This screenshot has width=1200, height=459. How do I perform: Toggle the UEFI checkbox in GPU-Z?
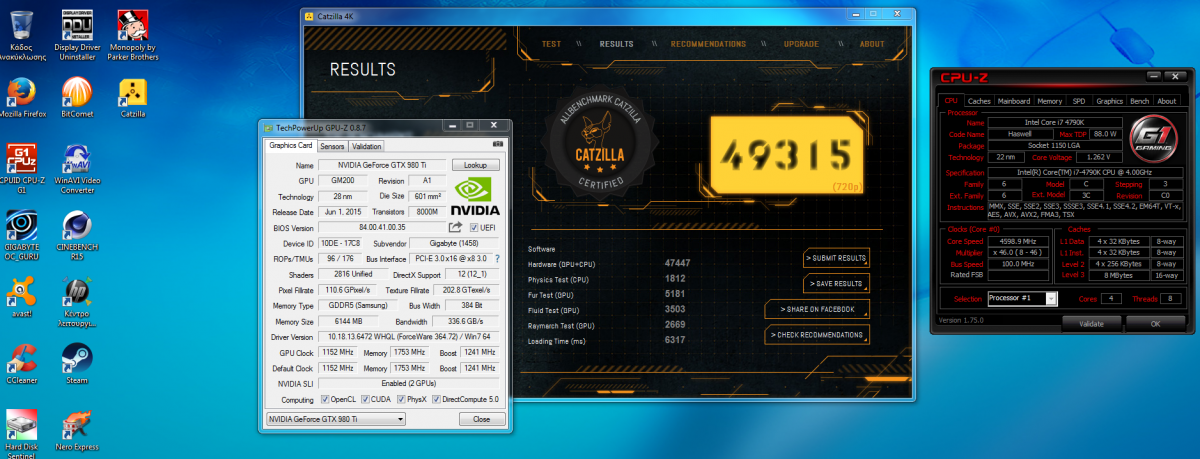pos(473,228)
